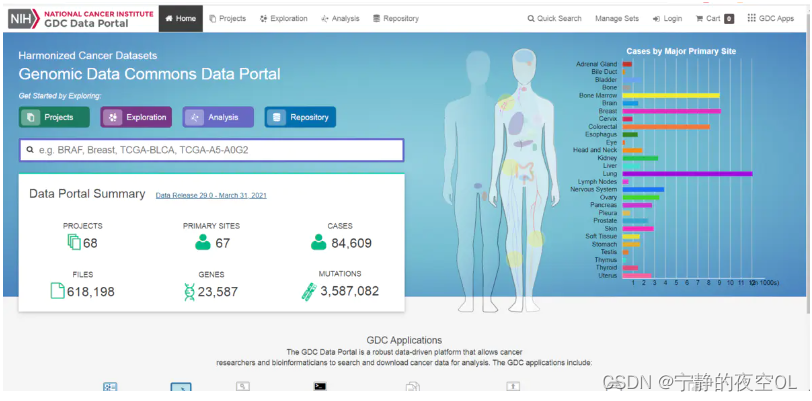Open Projects in the top navigation bar
Viewport: 812px width, 401px height.
(x=227, y=19)
